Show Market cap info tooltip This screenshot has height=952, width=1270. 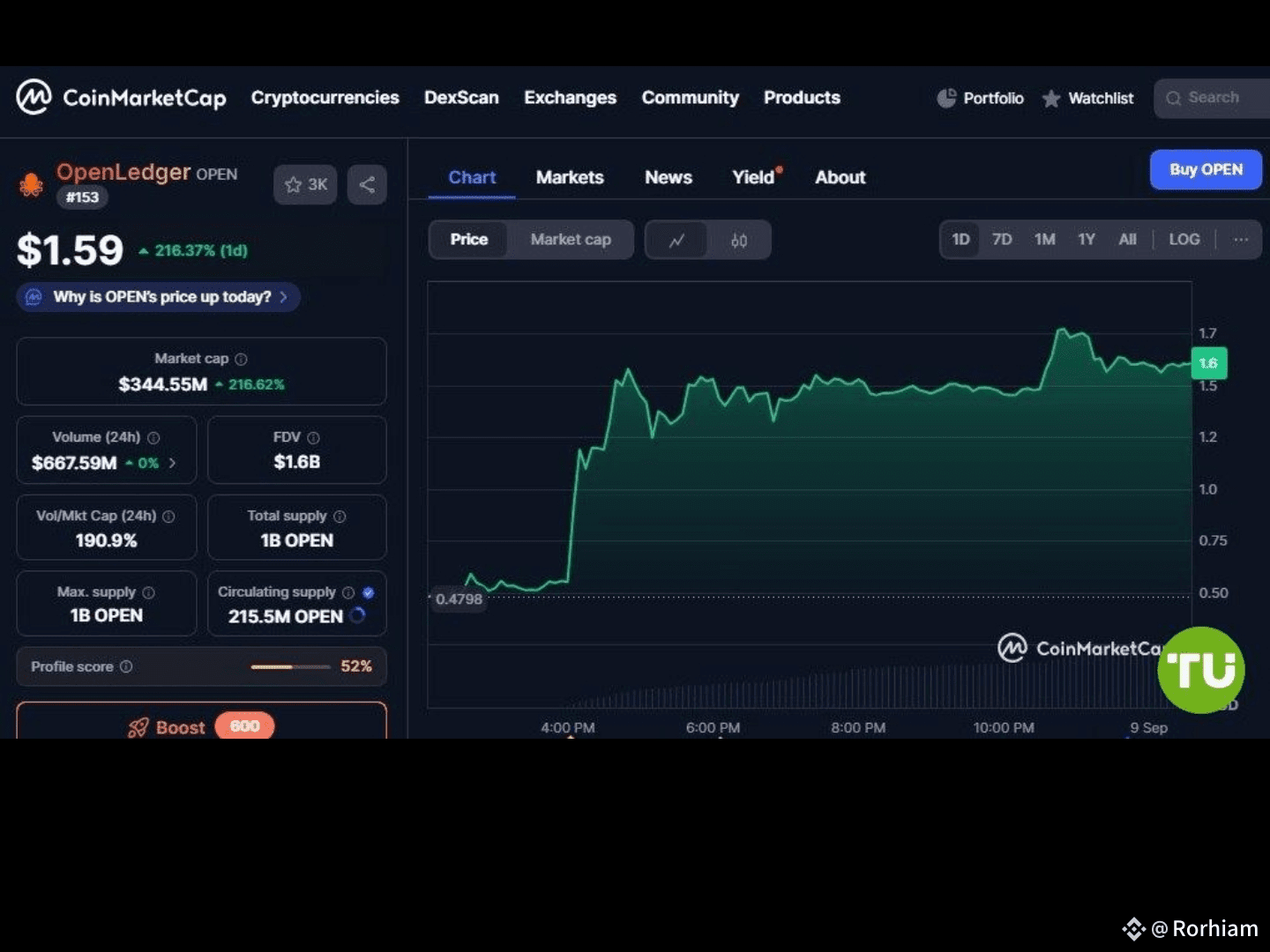pyautogui.click(x=241, y=359)
